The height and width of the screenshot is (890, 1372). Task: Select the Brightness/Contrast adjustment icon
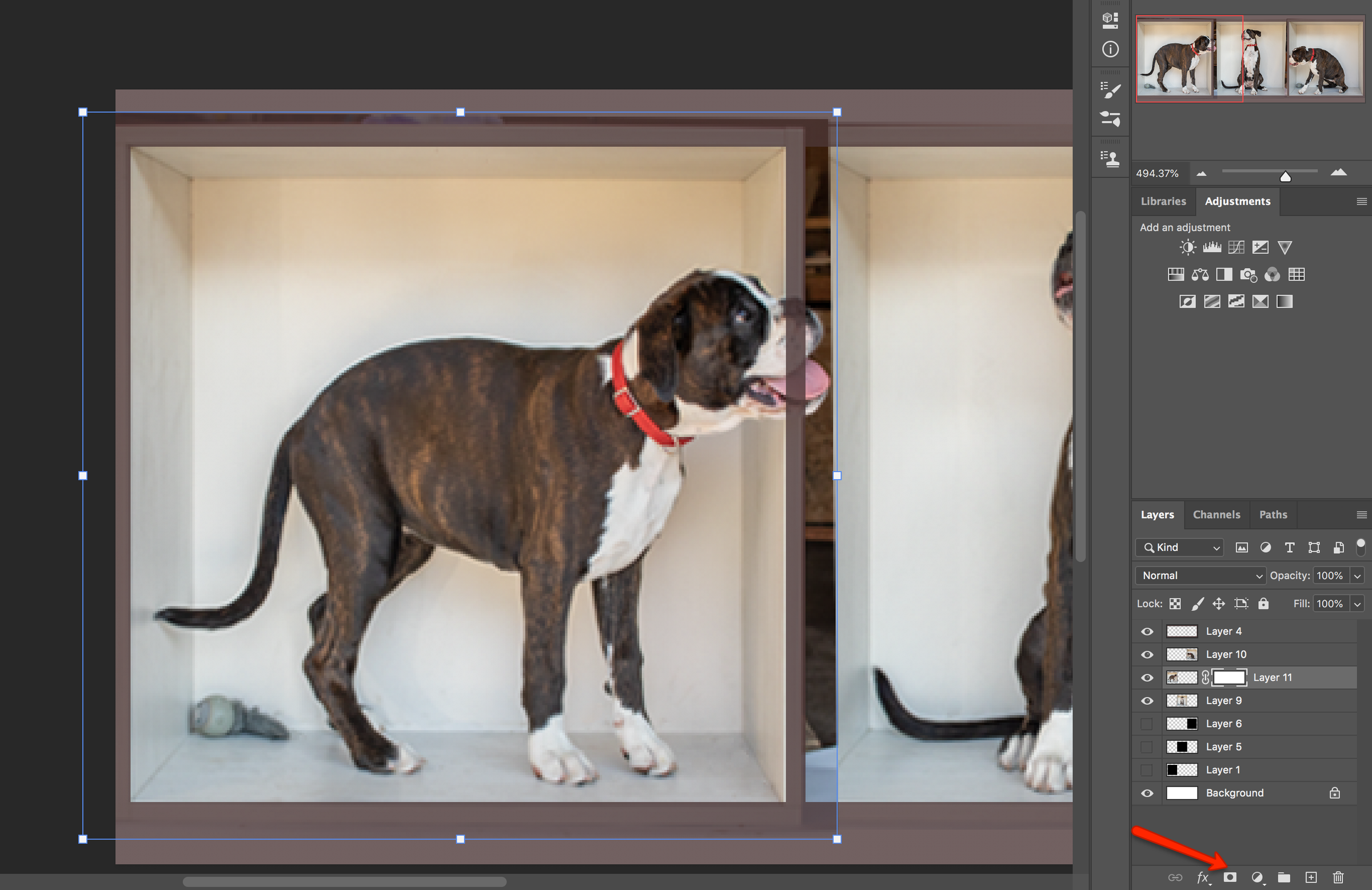[x=1187, y=247]
